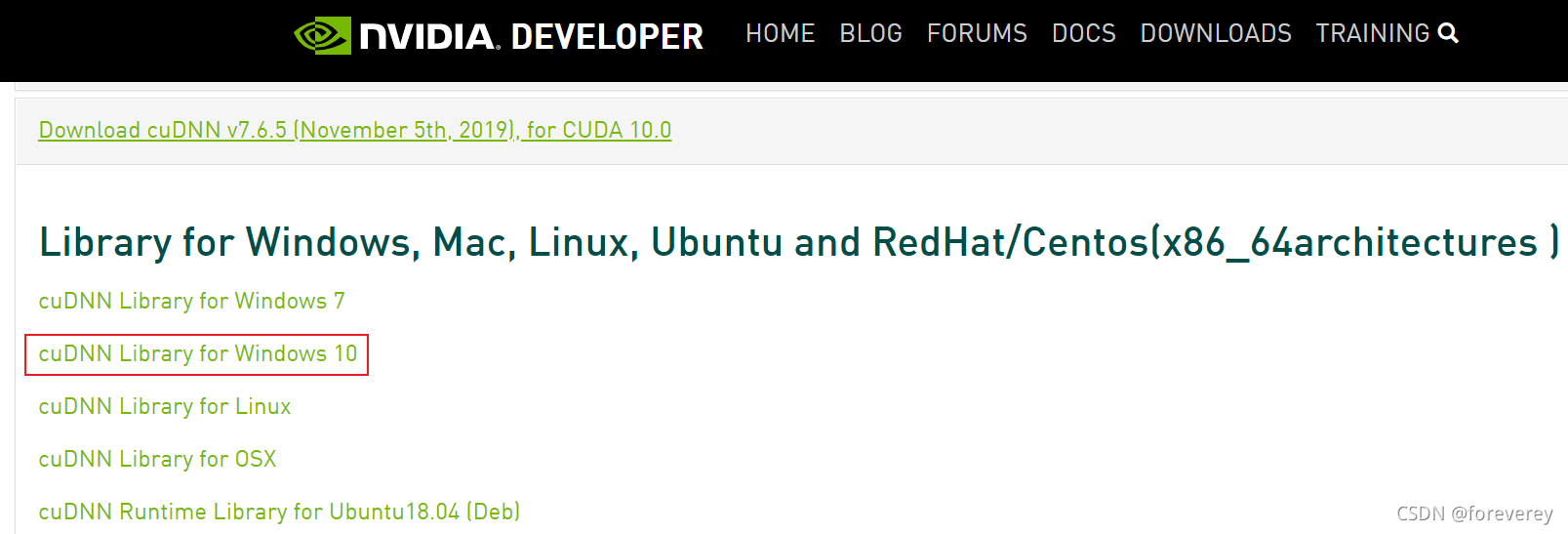
Task: Download cuDNN Library for Windows 7
Action: (191, 301)
